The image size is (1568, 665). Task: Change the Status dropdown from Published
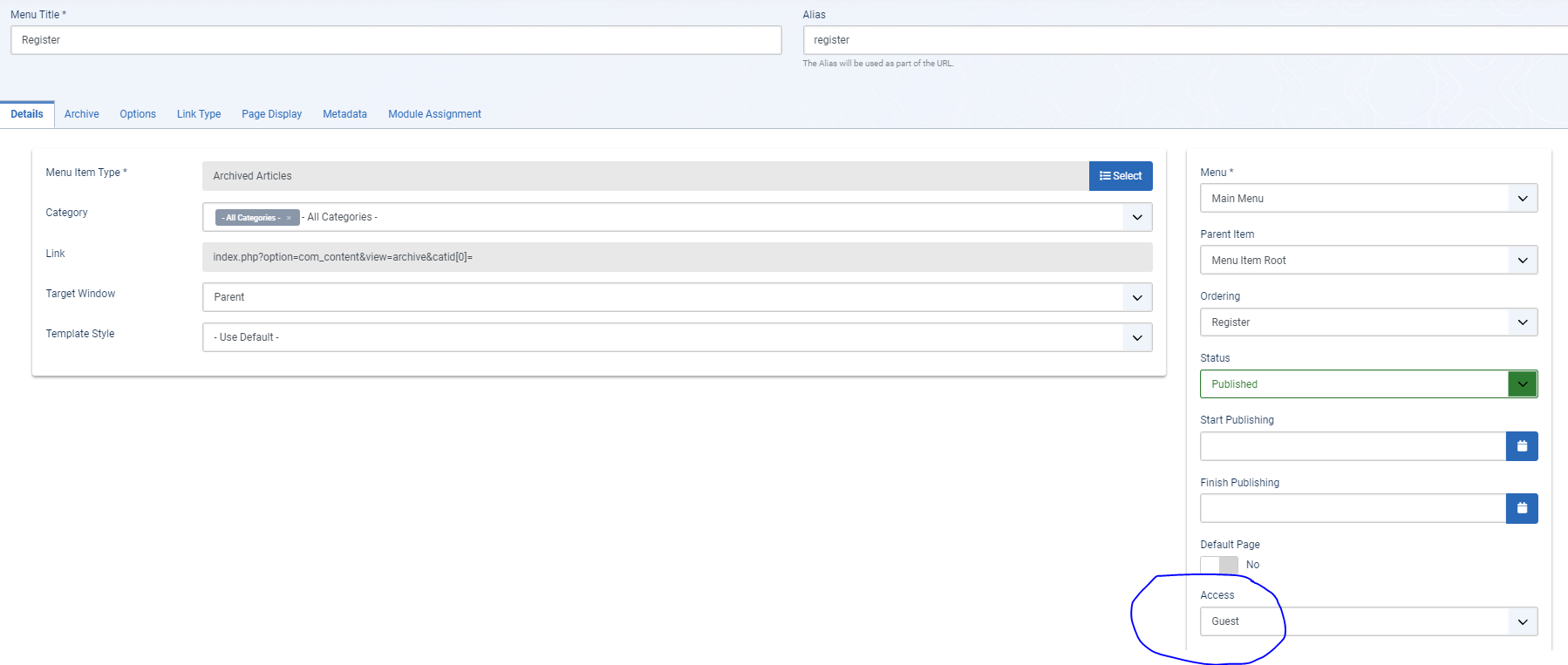[x=1368, y=383]
